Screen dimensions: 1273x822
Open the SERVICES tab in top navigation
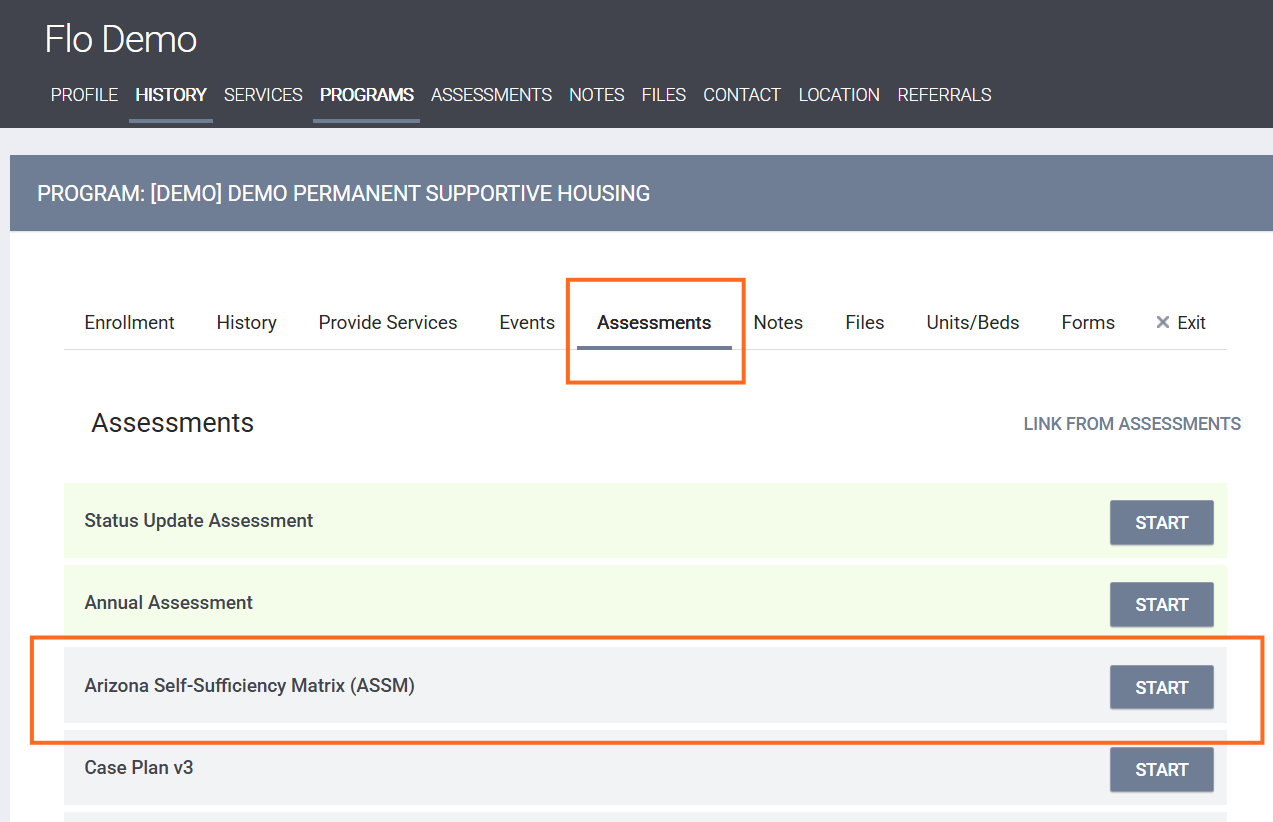pyautogui.click(x=263, y=95)
